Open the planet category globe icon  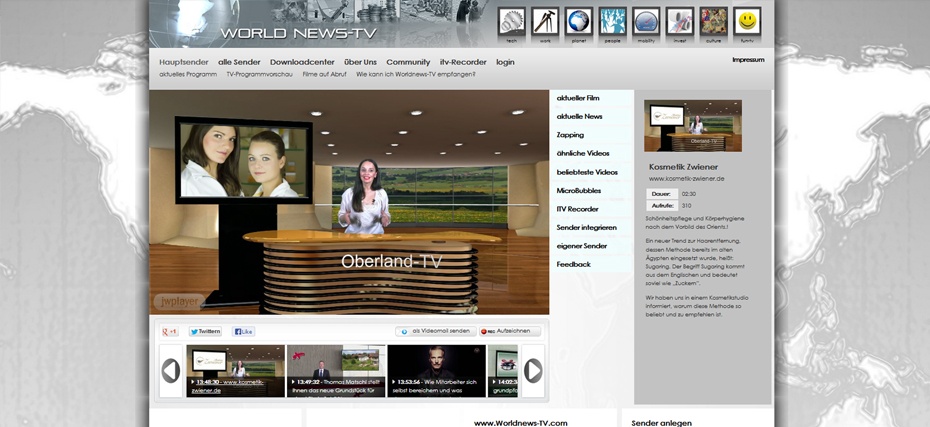pyautogui.click(x=579, y=21)
